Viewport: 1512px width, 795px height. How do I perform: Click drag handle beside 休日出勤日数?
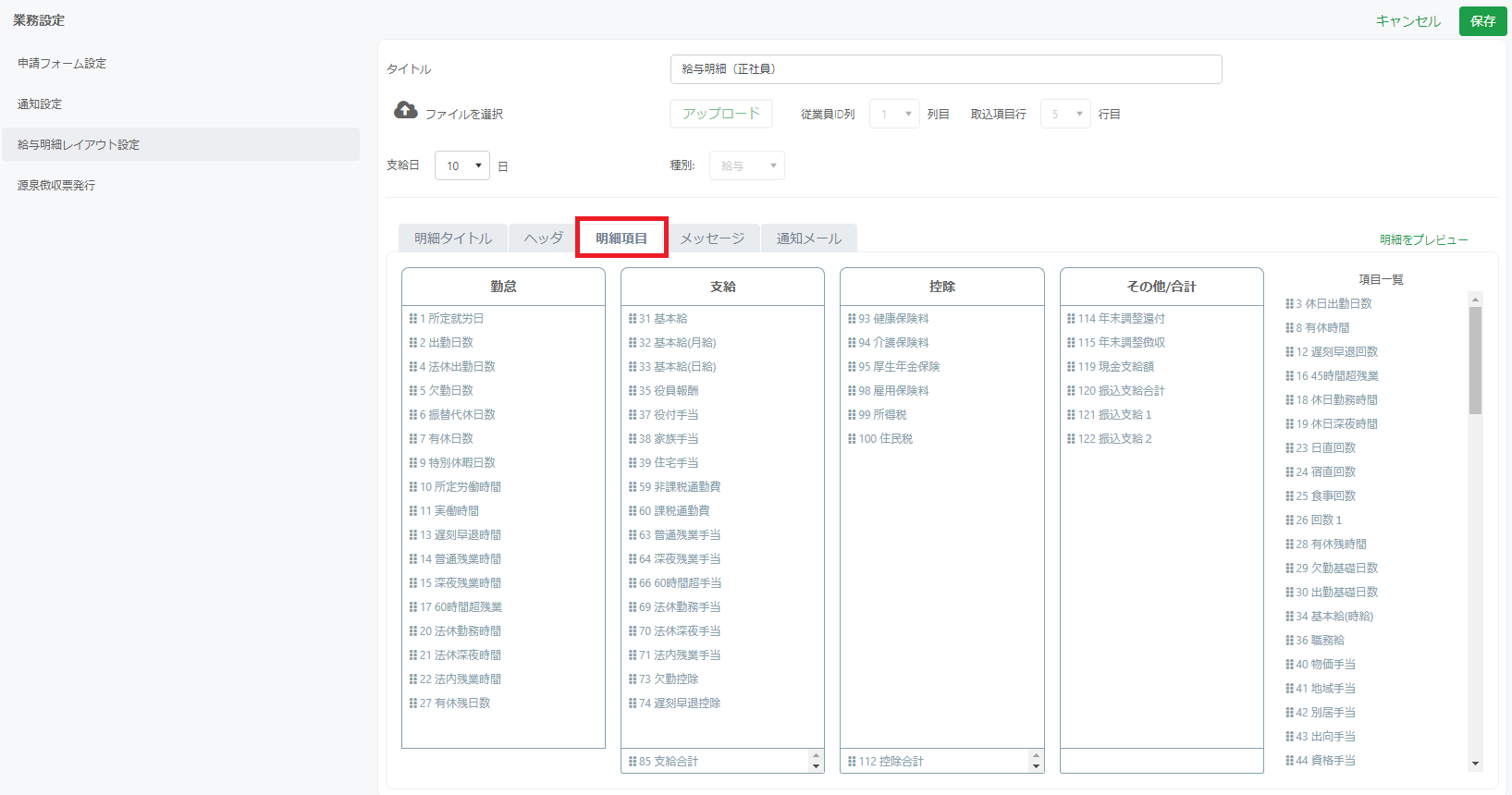coord(1289,304)
